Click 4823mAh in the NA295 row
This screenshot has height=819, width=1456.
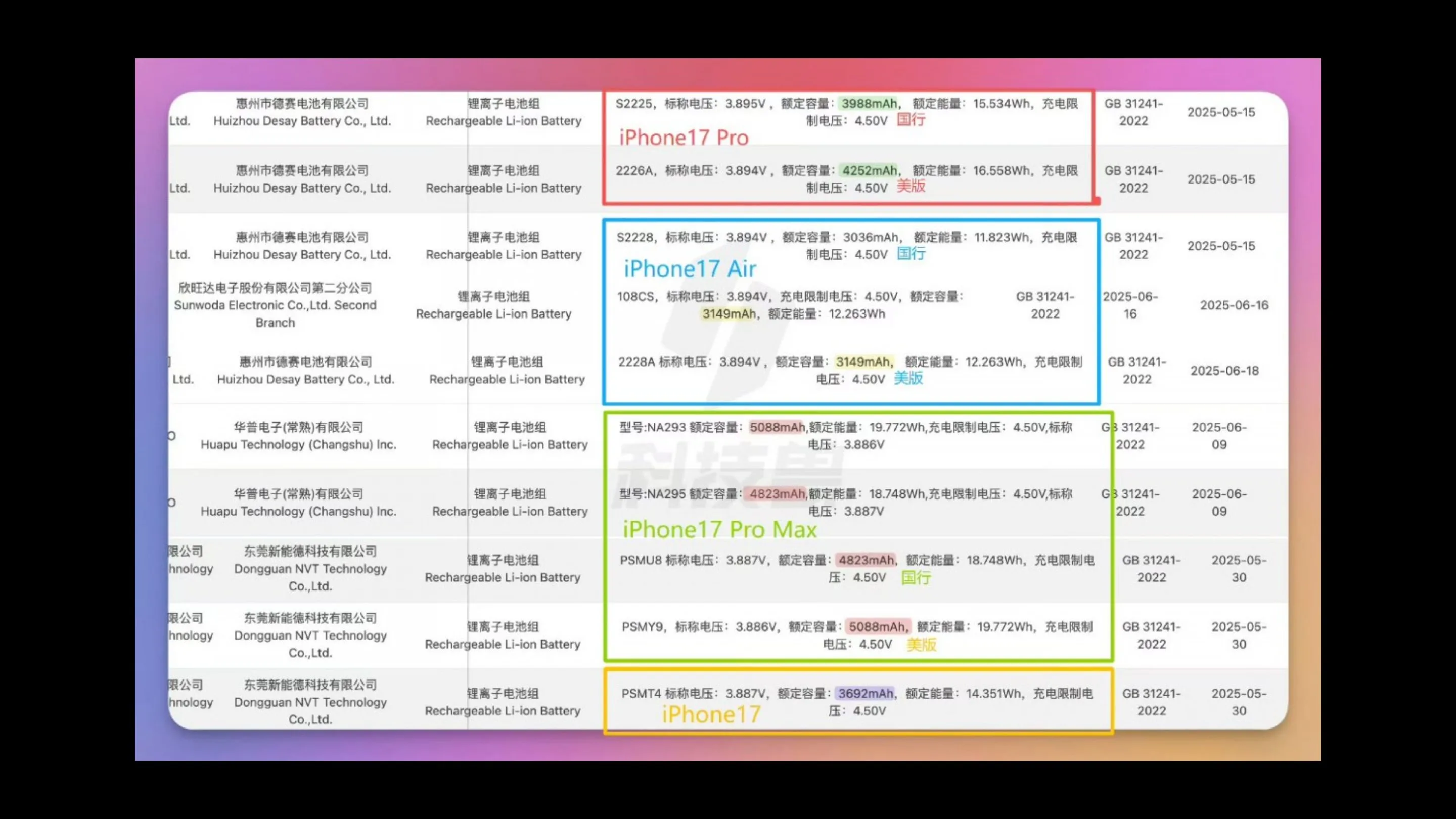[777, 494]
